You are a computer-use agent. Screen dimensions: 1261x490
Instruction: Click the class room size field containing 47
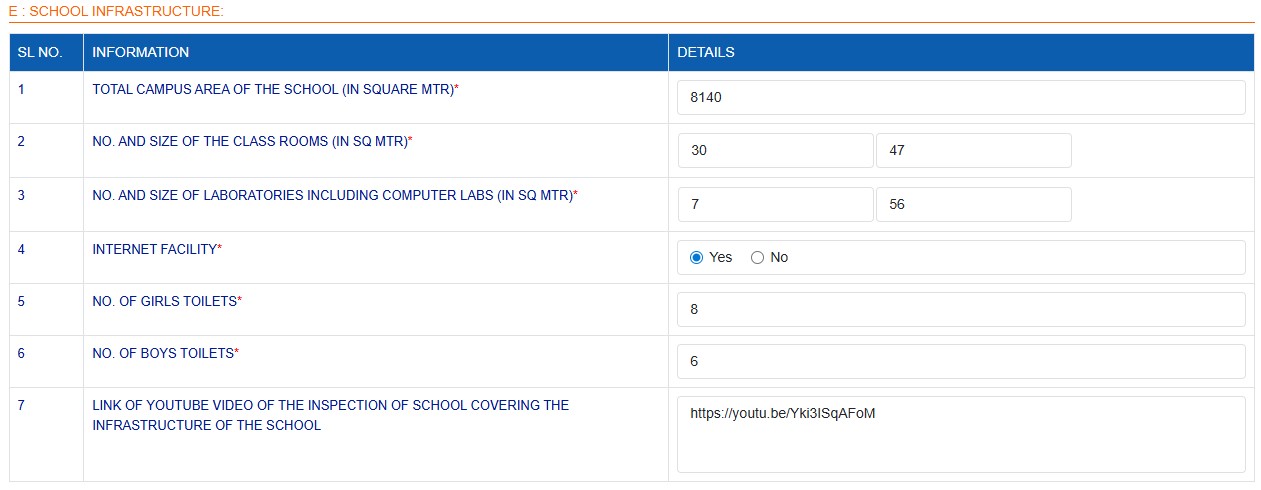pos(973,151)
